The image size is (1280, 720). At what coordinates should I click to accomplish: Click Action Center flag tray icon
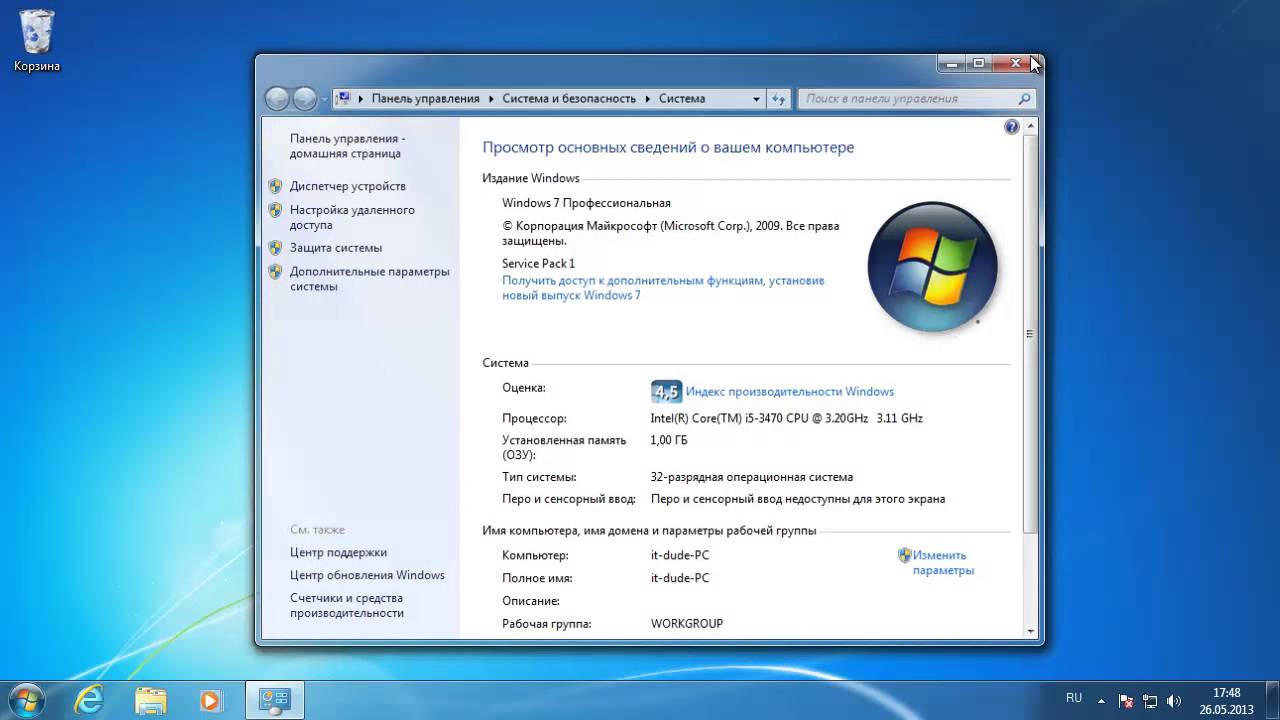(x=1126, y=701)
